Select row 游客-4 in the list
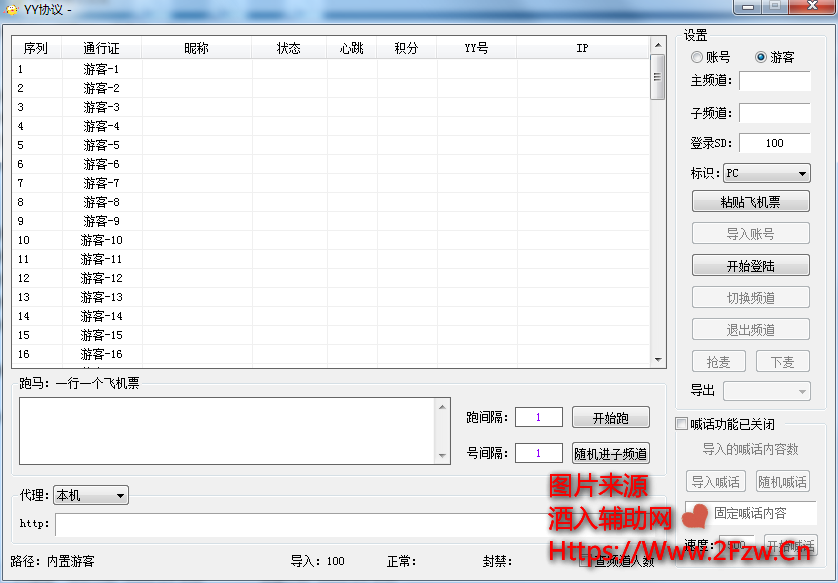This screenshot has width=838, height=583. point(331,126)
